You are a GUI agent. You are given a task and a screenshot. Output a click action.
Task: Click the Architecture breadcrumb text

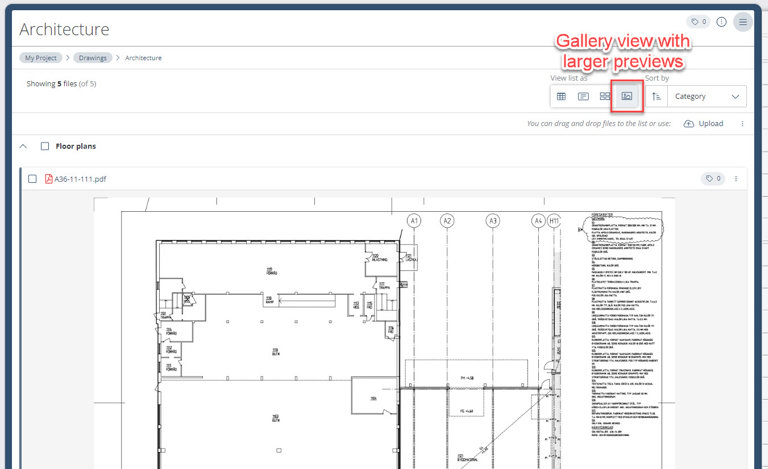[x=143, y=58]
